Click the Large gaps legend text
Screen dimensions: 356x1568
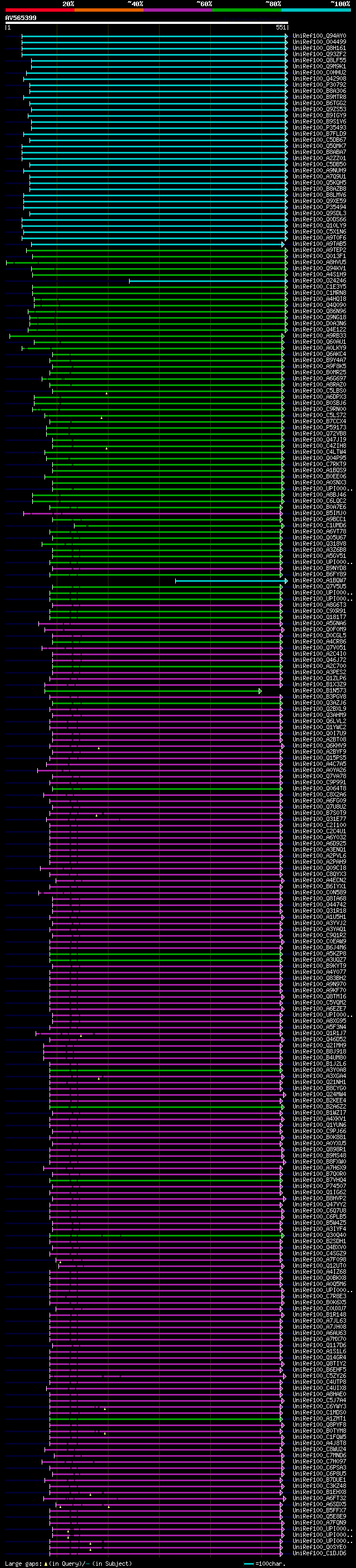68,1563
